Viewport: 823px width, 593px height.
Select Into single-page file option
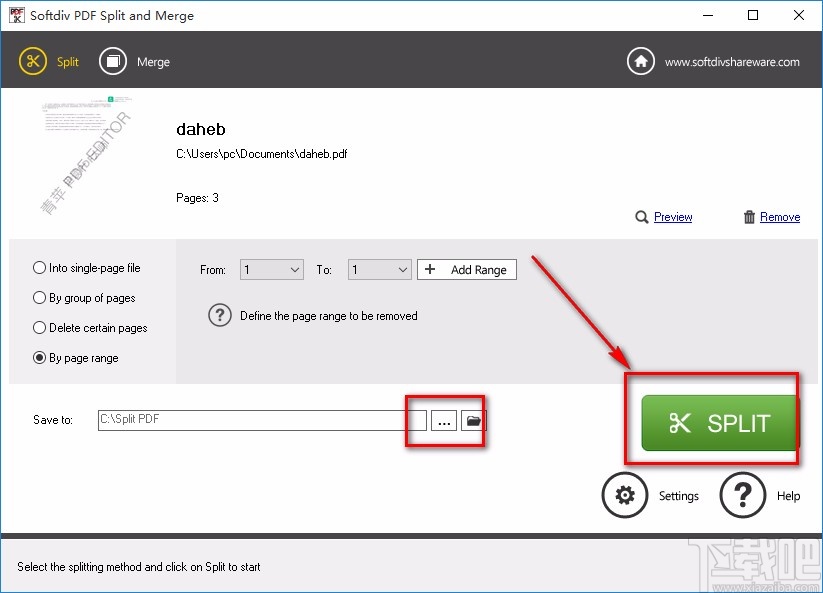click(87, 268)
